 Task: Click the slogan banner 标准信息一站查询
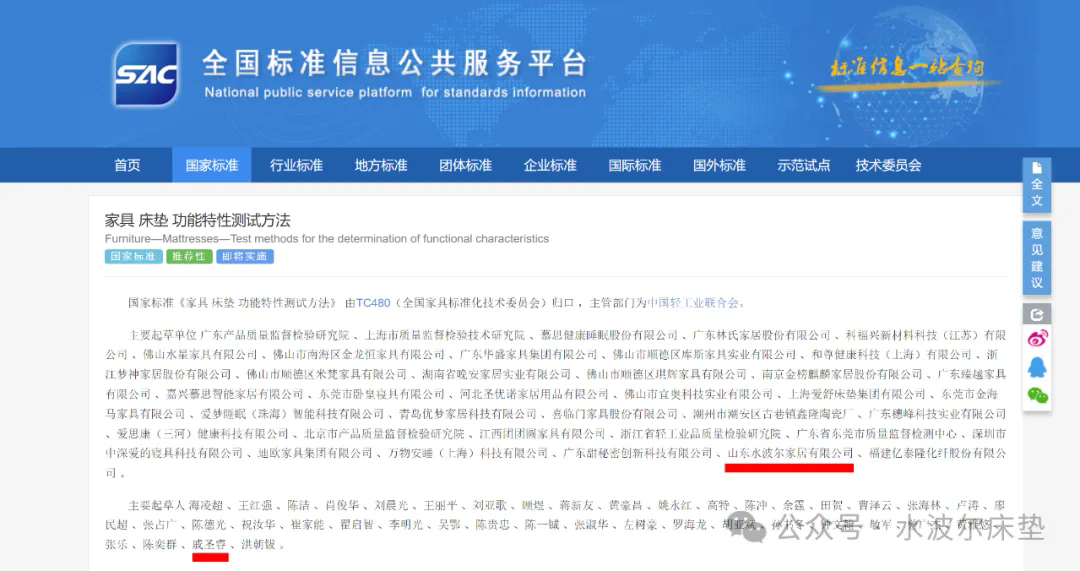click(906, 68)
